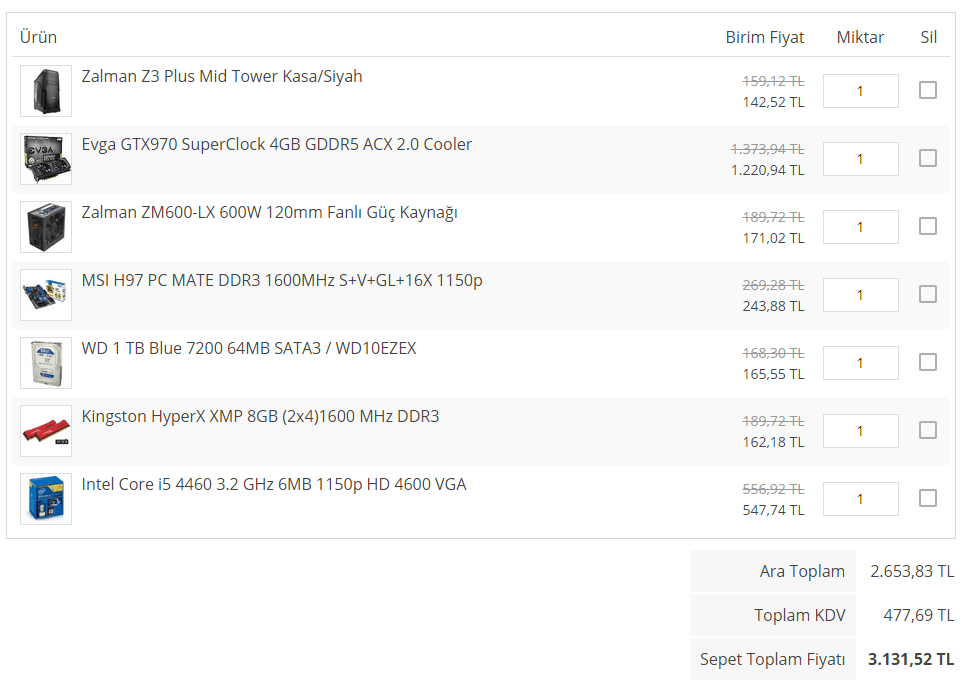
Task: Open the Intel Core i5 4460 thumbnail
Action: (x=46, y=499)
